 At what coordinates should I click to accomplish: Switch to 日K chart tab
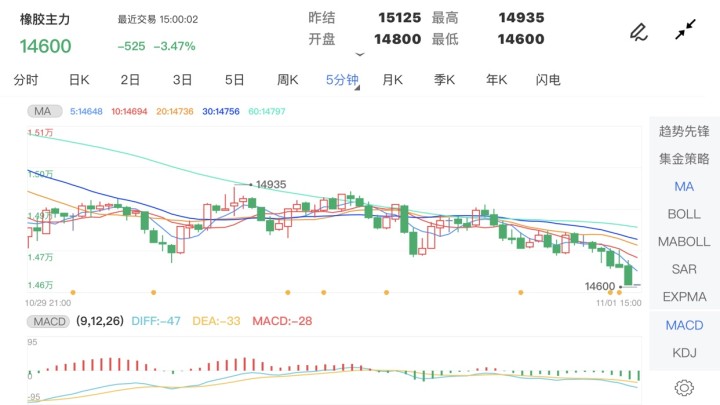tap(79, 80)
